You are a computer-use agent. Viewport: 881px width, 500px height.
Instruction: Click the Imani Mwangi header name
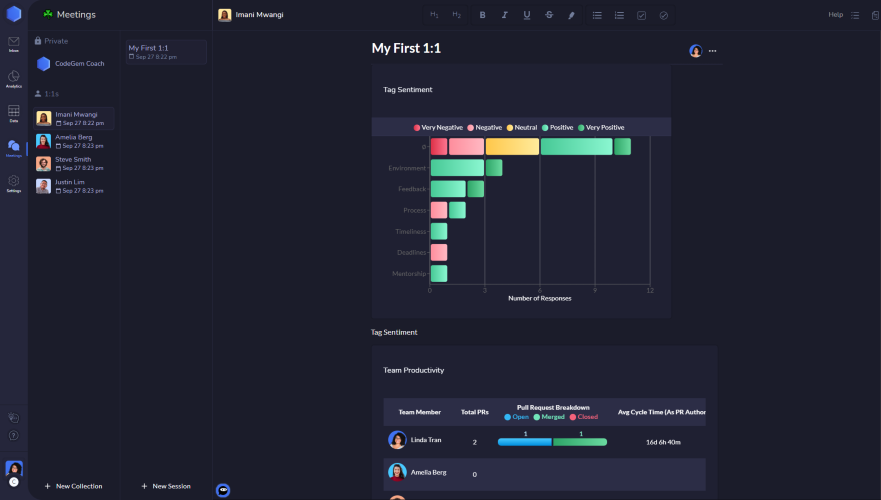[259, 15]
